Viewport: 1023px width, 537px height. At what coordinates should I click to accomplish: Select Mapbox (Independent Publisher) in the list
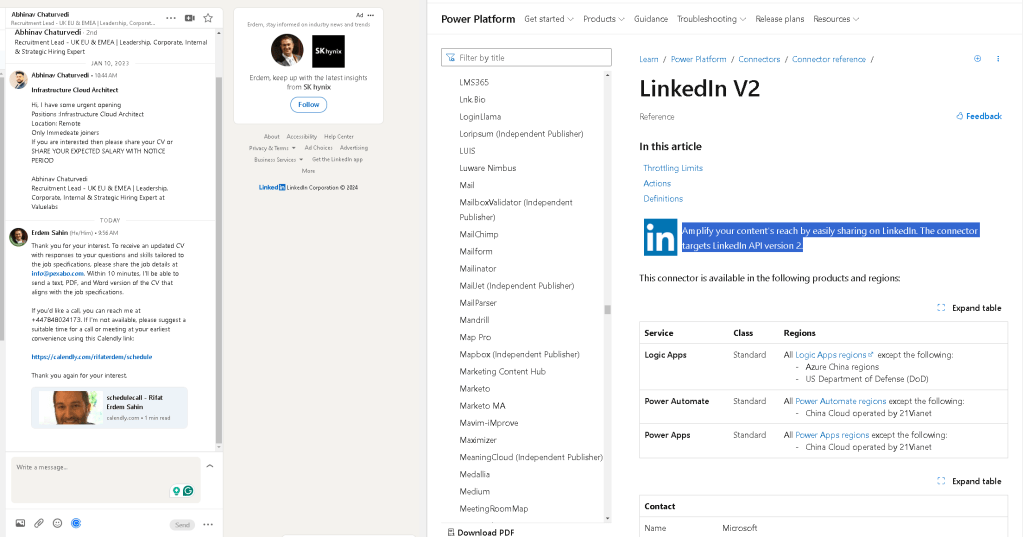[519, 354]
